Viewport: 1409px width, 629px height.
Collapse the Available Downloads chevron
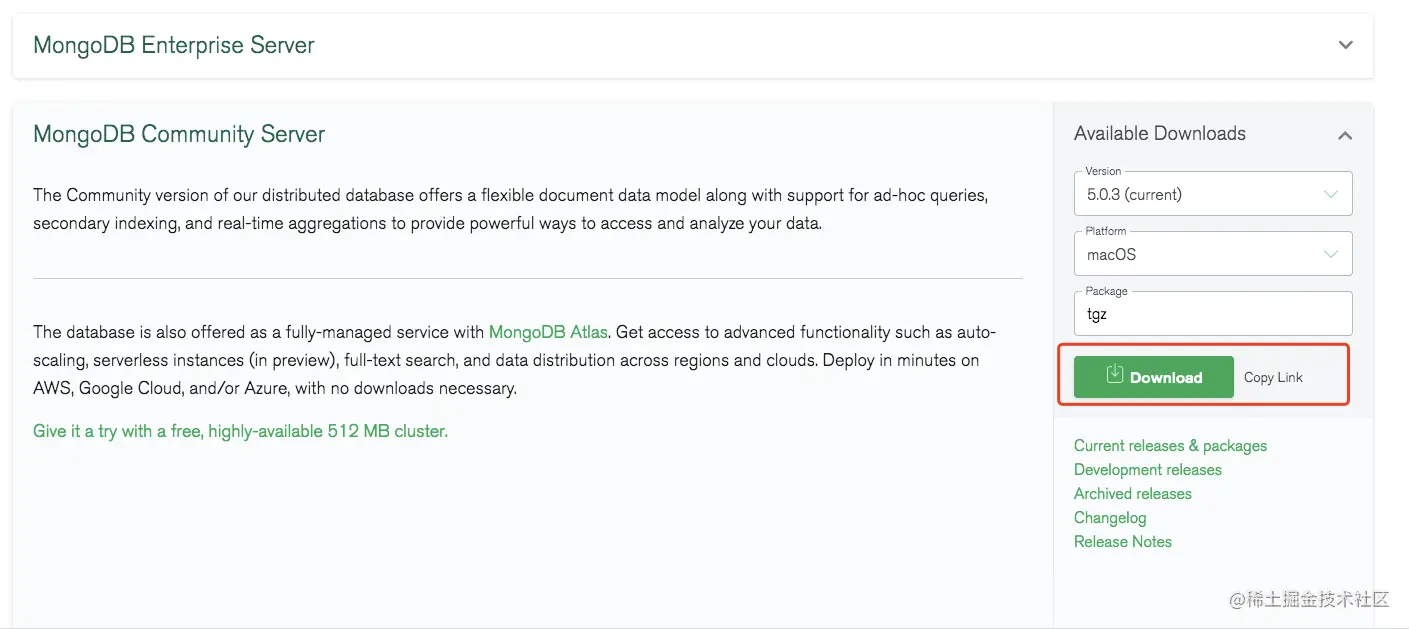[x=1345, y=135]
